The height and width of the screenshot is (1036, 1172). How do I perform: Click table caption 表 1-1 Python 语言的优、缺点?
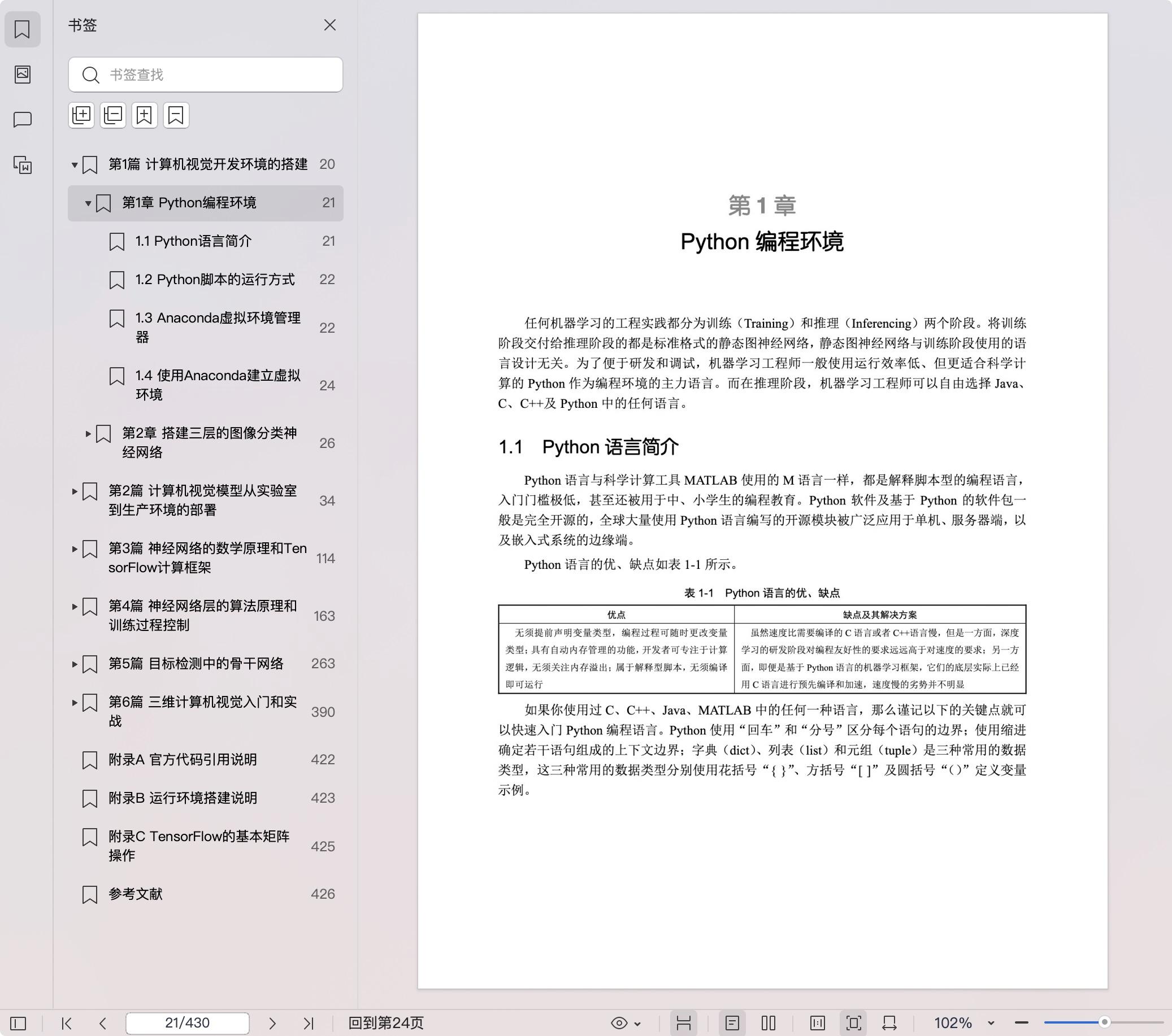click(x=762, y=593)
